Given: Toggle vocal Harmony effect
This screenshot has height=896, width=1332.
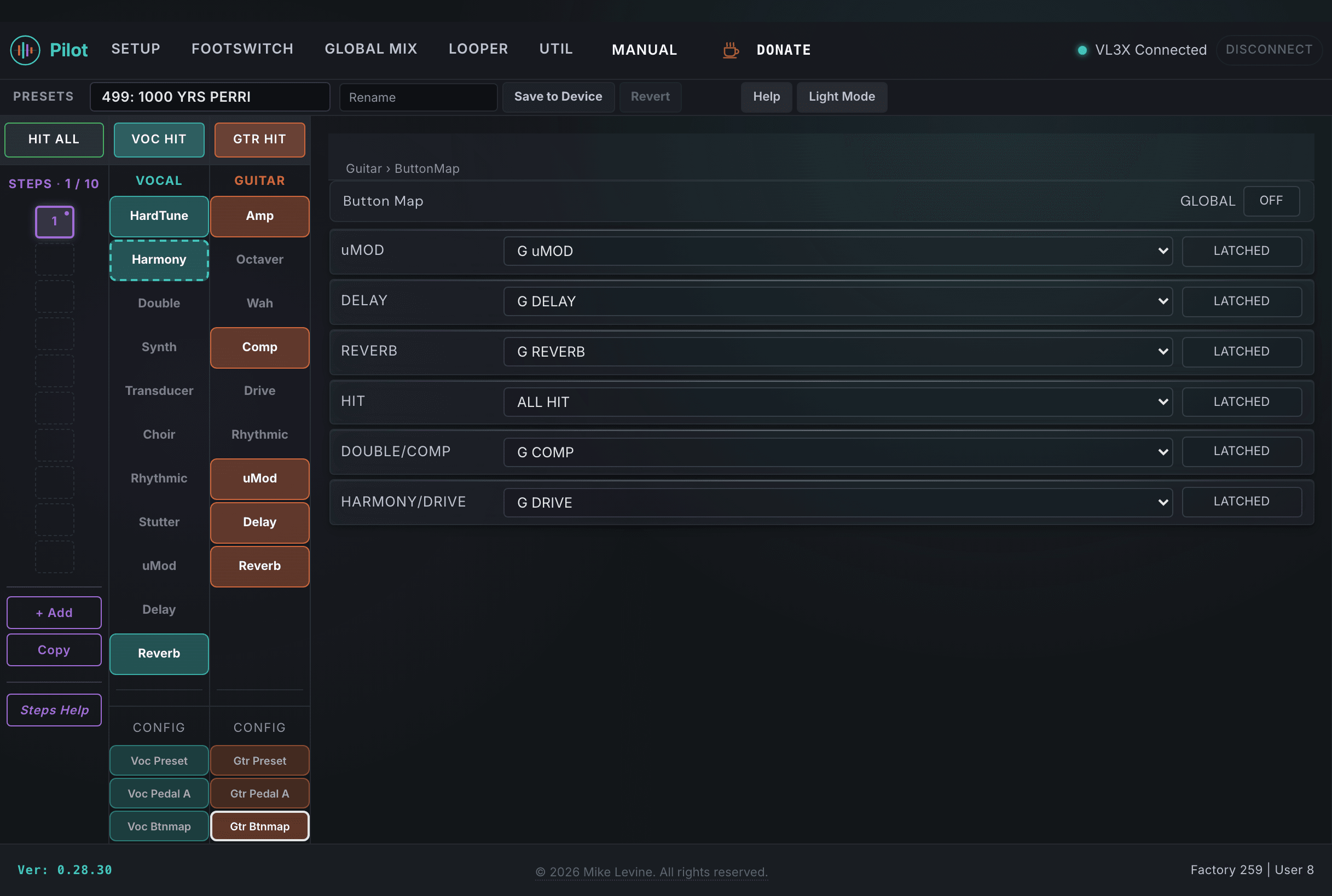Looking at the screenshot, I should (159, 260).
